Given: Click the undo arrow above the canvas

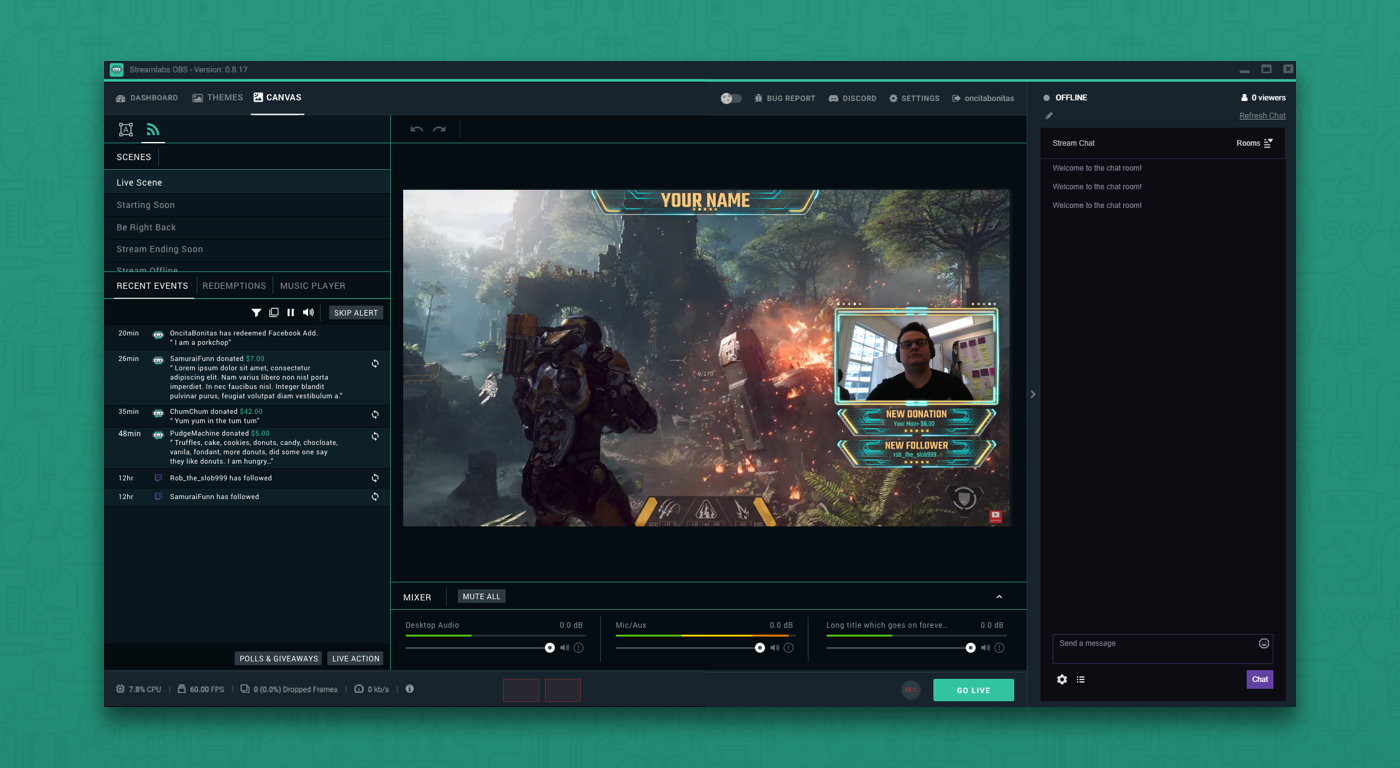Looking at the screenshot, I should [416, 129].
